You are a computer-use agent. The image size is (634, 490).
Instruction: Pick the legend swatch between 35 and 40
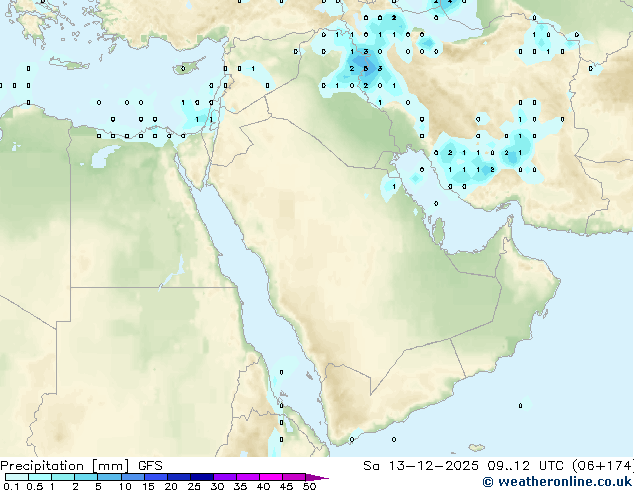(247, 477)
